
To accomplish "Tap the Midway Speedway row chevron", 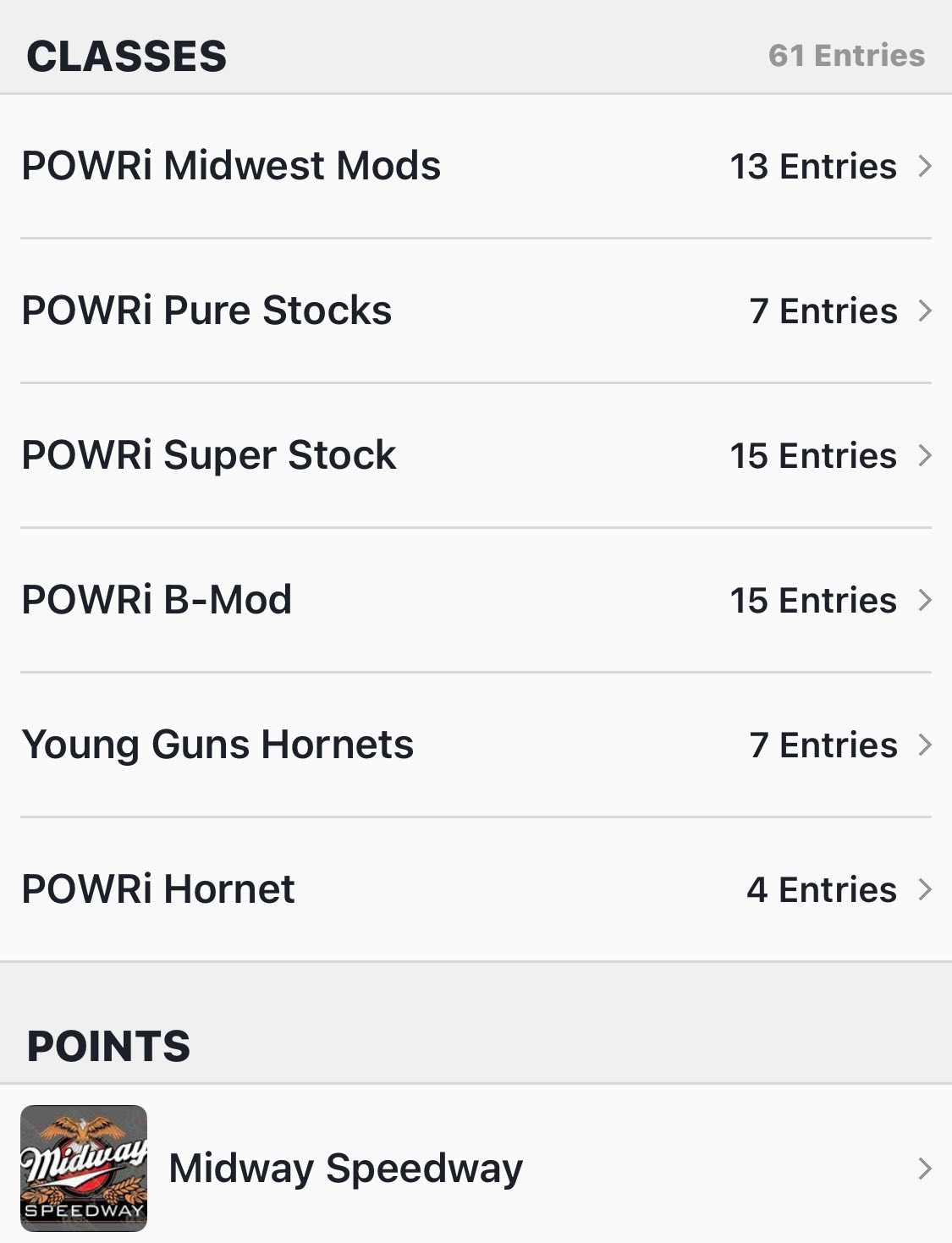I will click(x=925, y=1169).
